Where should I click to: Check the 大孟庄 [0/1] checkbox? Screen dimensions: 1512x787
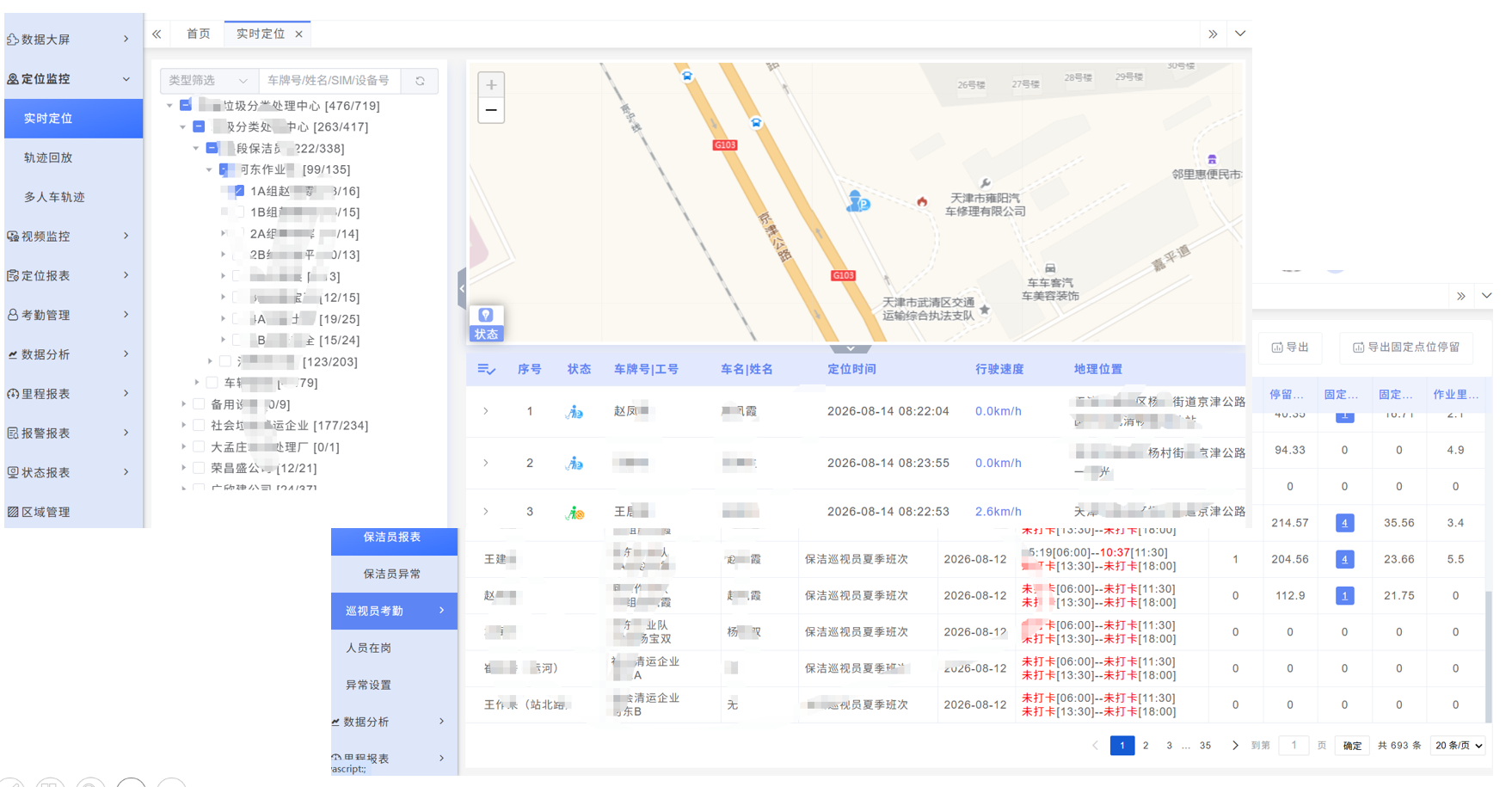(x=199, y=447)
